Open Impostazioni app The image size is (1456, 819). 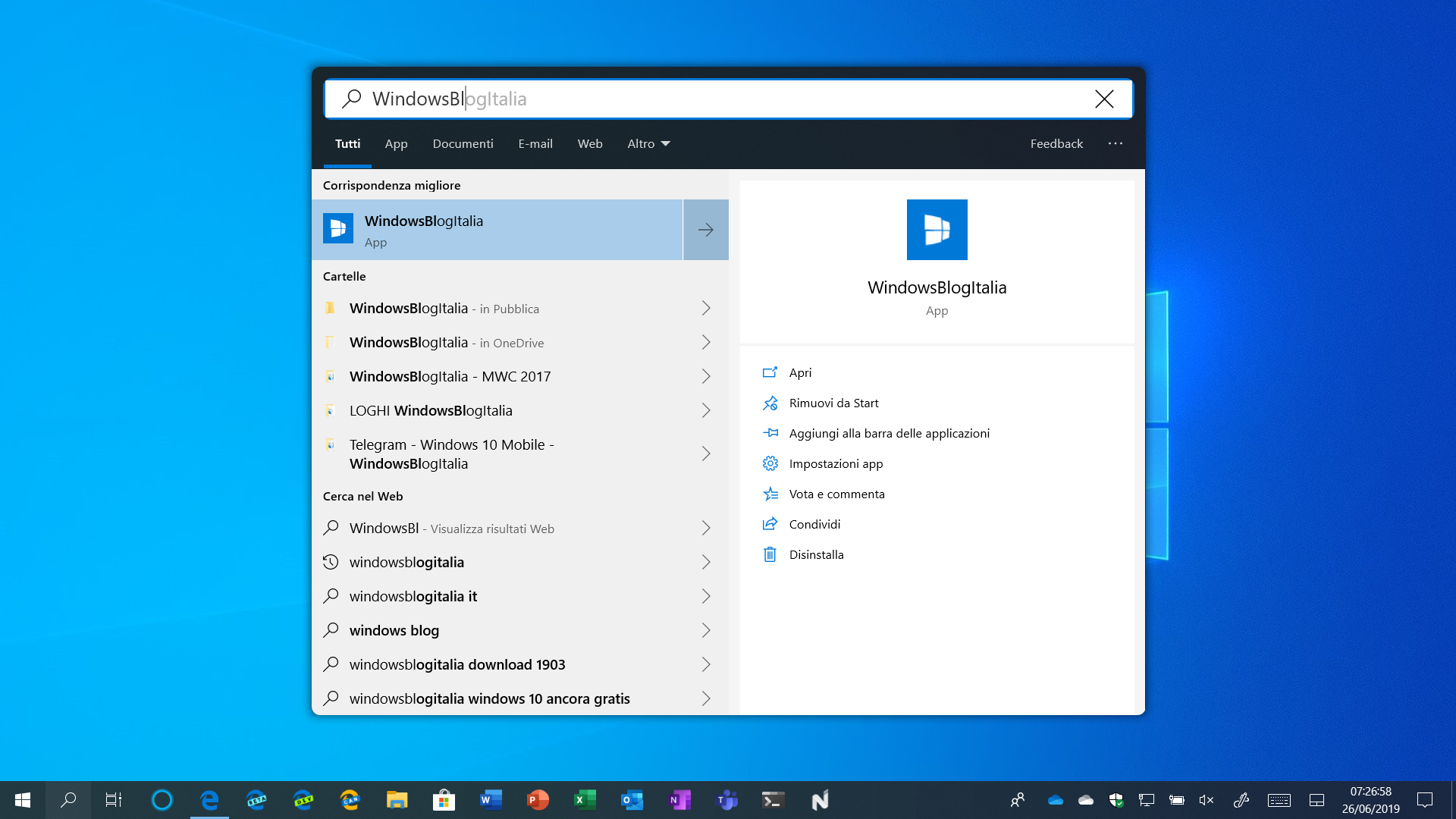click(836, 463)
